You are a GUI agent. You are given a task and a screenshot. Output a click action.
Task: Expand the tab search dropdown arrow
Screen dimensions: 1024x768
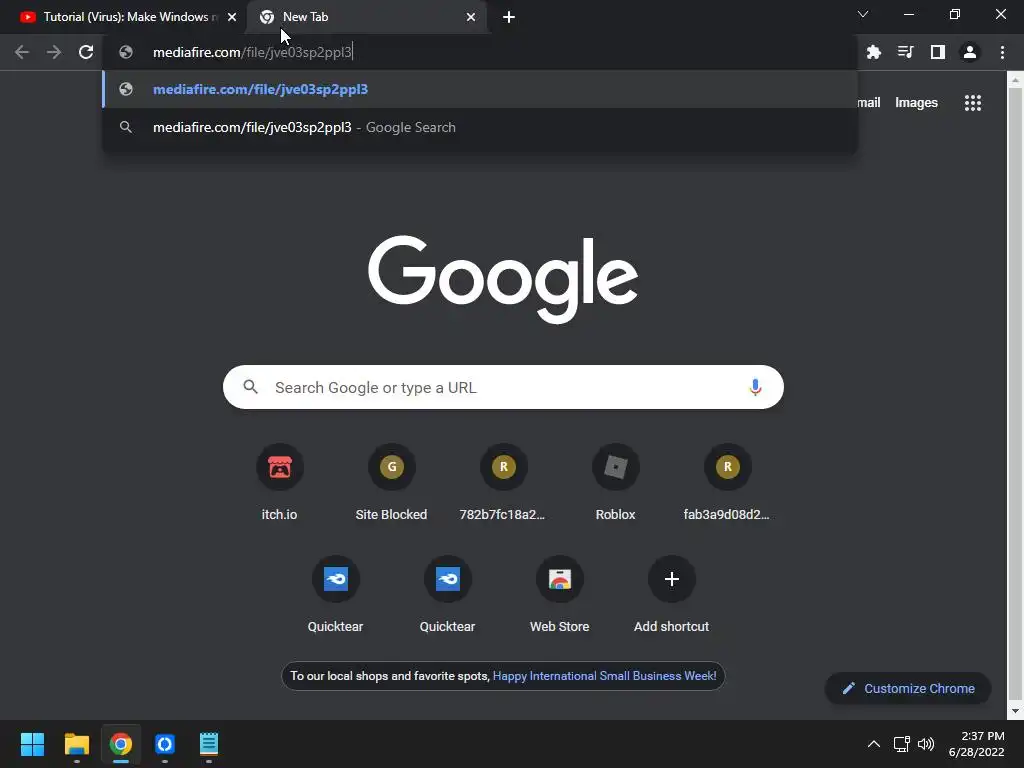point(863,14)
